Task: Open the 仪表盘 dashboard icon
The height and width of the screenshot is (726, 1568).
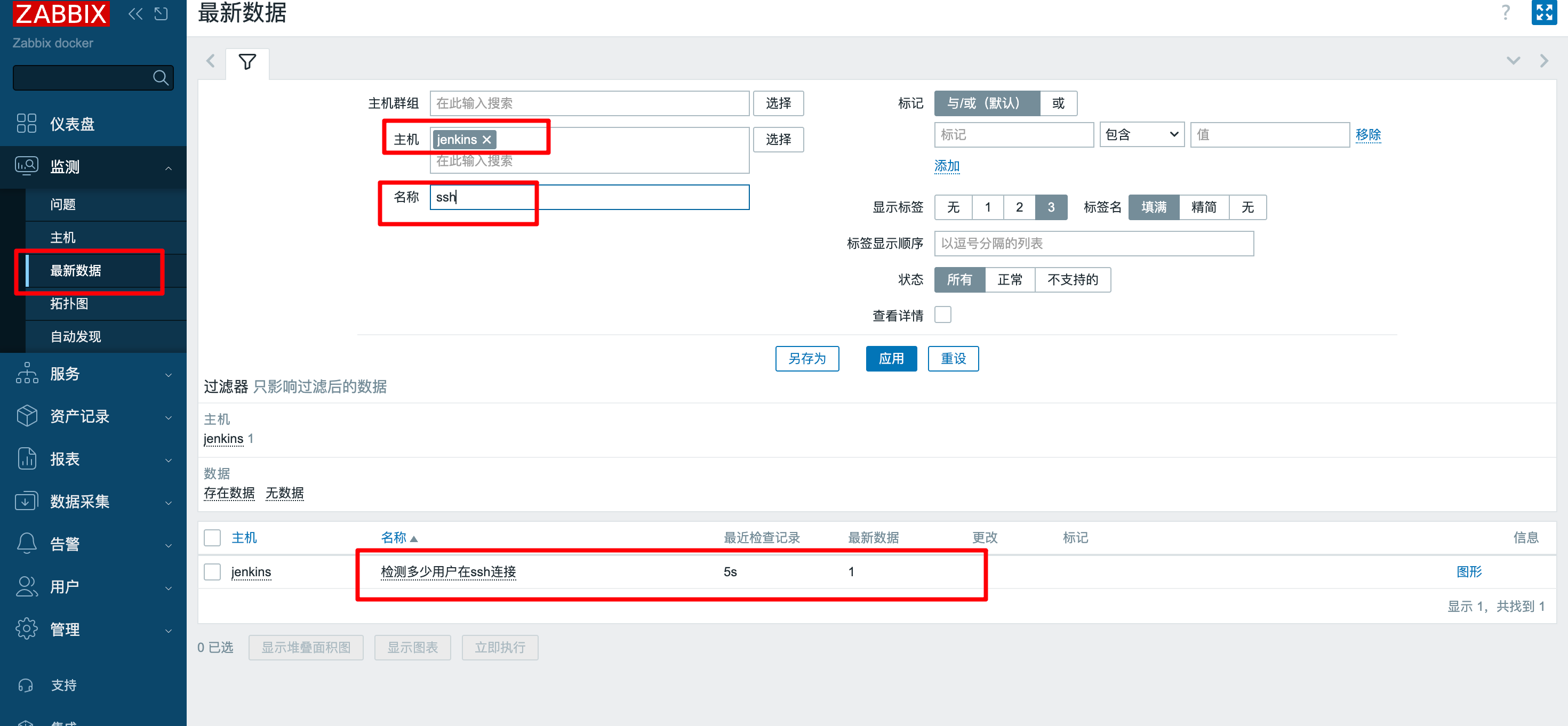Action: pyautogui.click(x=26, y=124)
